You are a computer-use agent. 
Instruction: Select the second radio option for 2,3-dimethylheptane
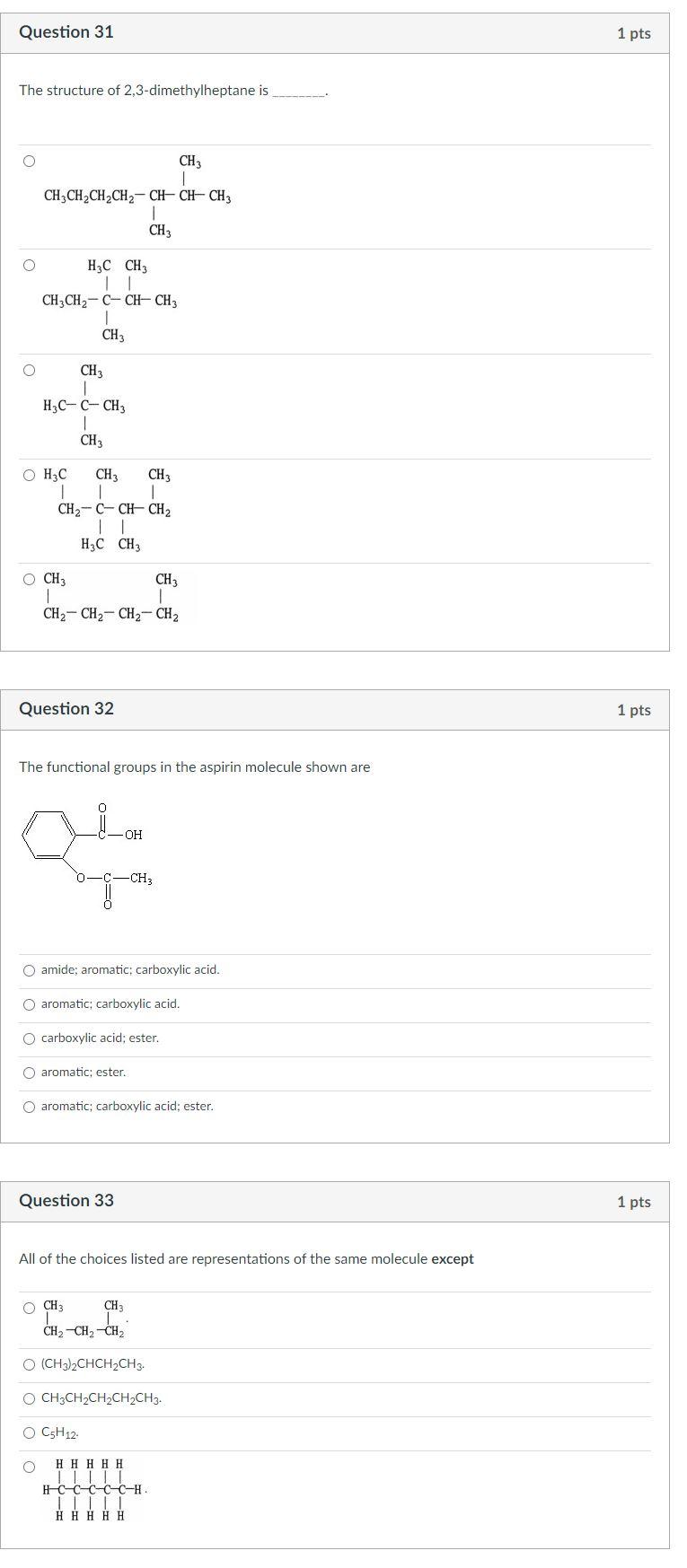(28, 264)
